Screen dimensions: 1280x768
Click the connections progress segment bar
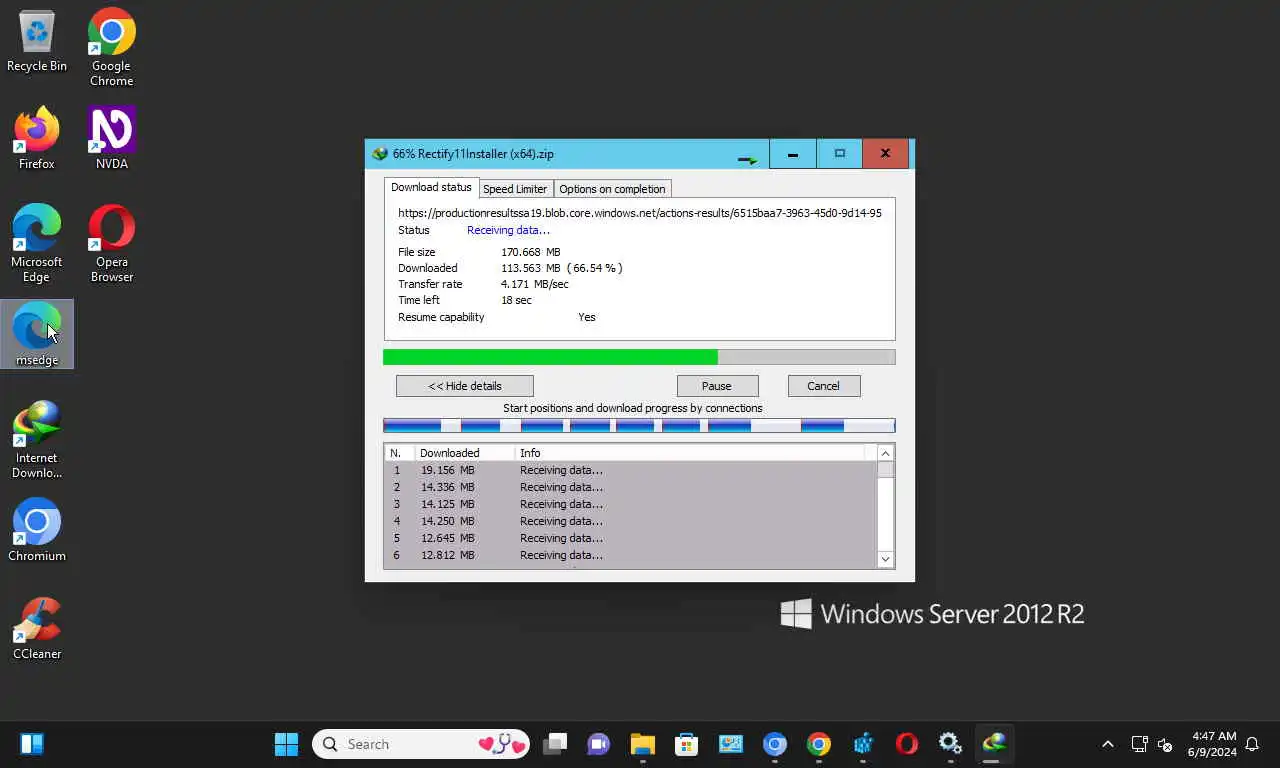[x=639, y=426]
